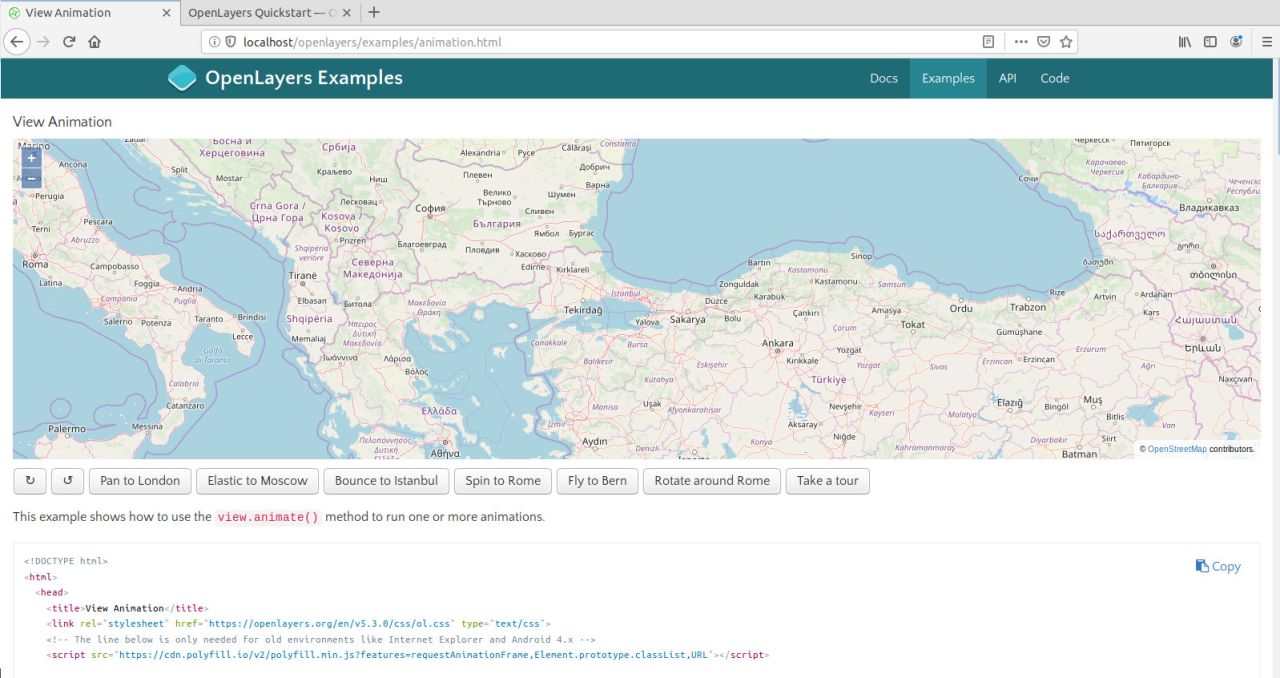
Task: Open the Docs navigation item
Action: coord(884,78)
